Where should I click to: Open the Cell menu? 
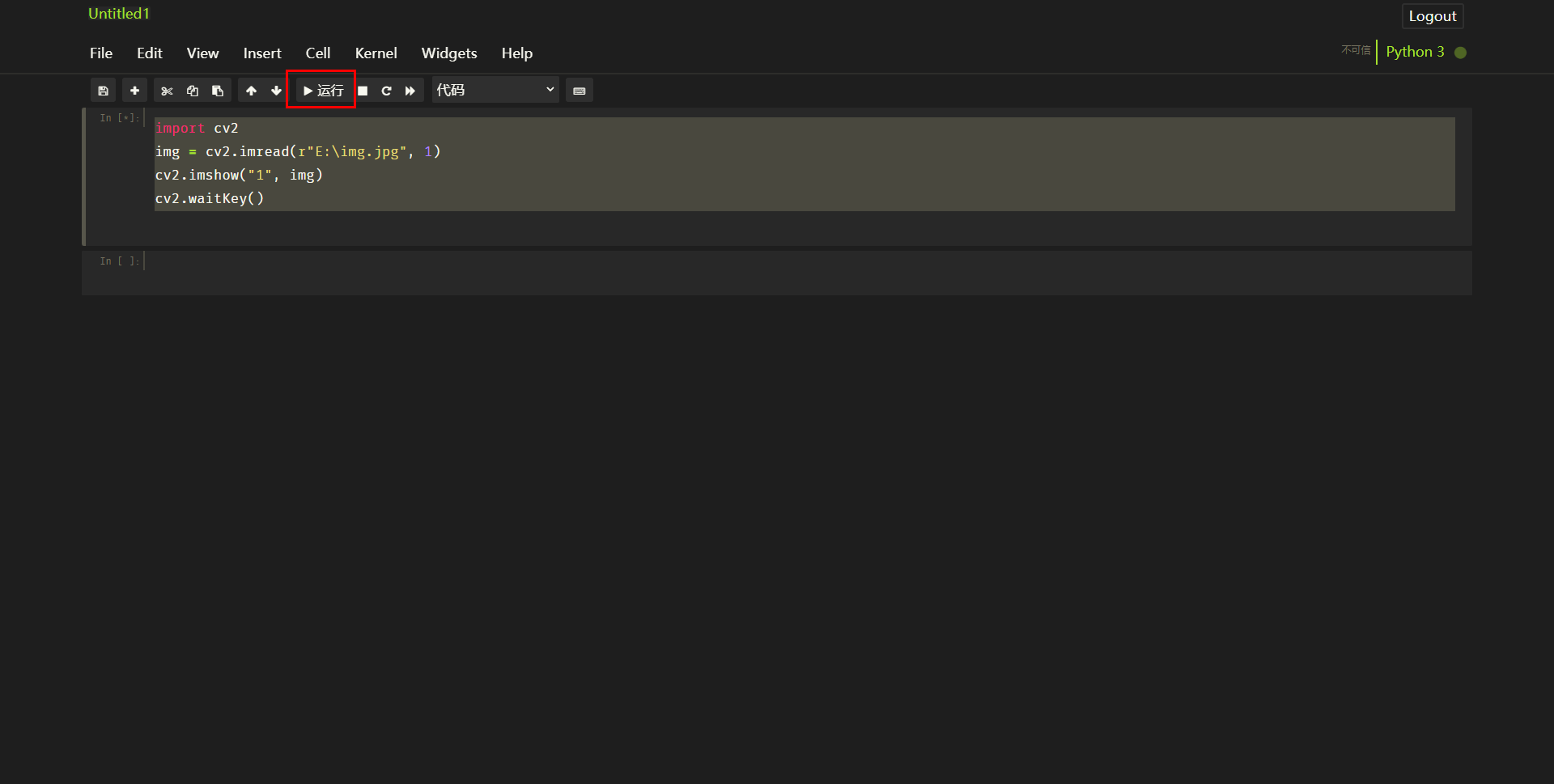[318, 53]
